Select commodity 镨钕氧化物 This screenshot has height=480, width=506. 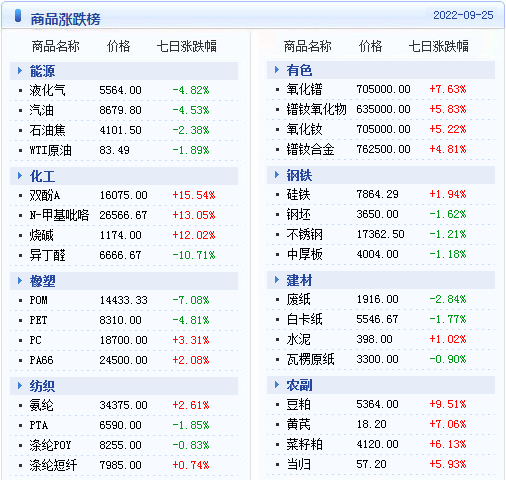click(316, 109)
